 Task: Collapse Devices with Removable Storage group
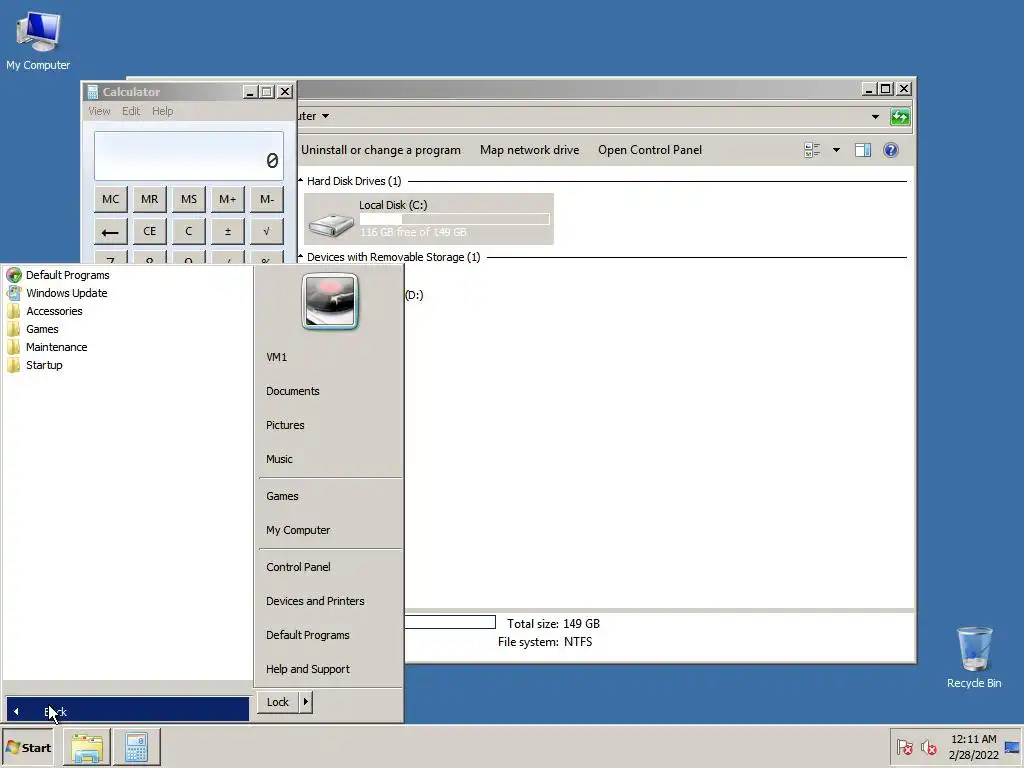300,257
